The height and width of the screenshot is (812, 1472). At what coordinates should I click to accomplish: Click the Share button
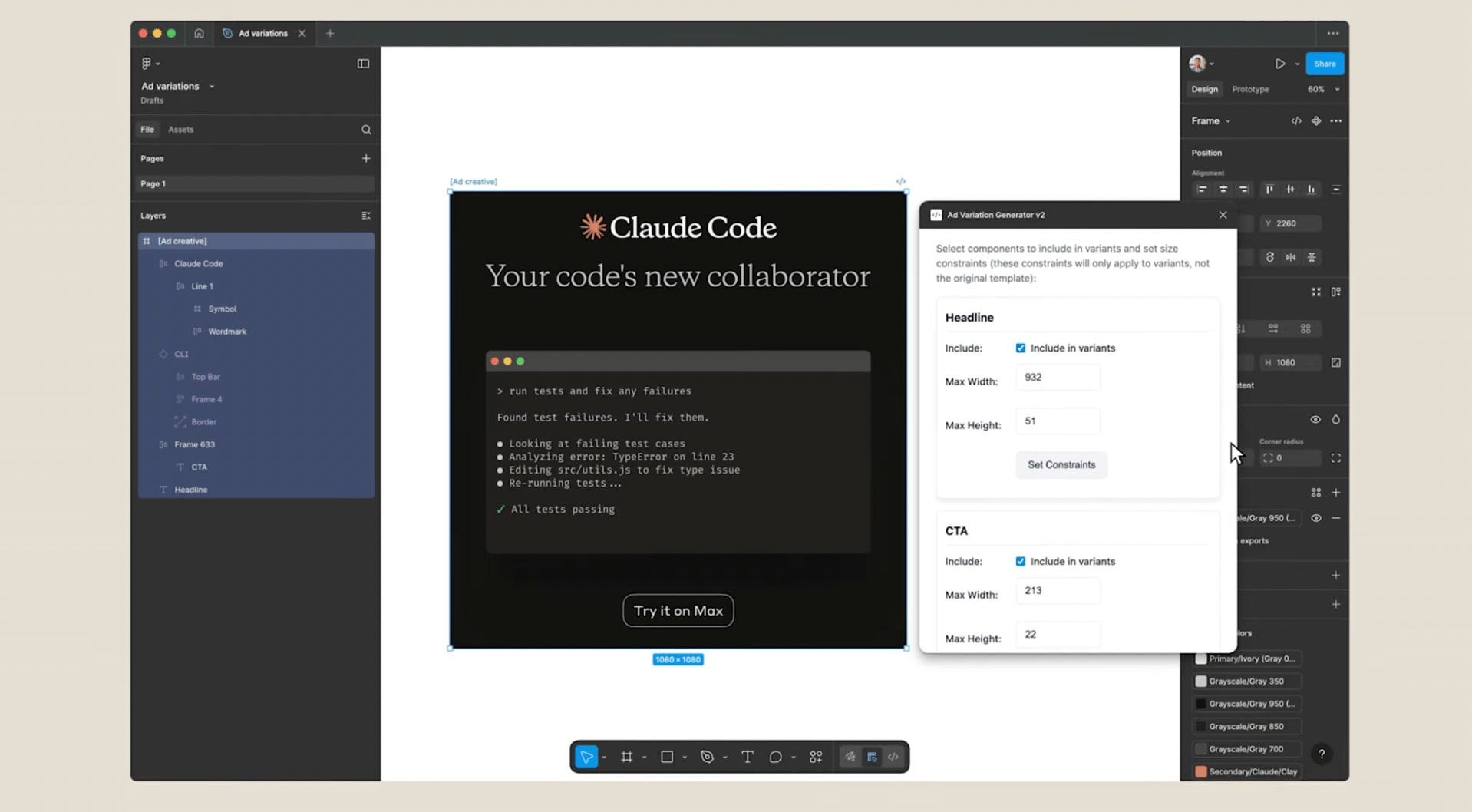(1325, 64)
